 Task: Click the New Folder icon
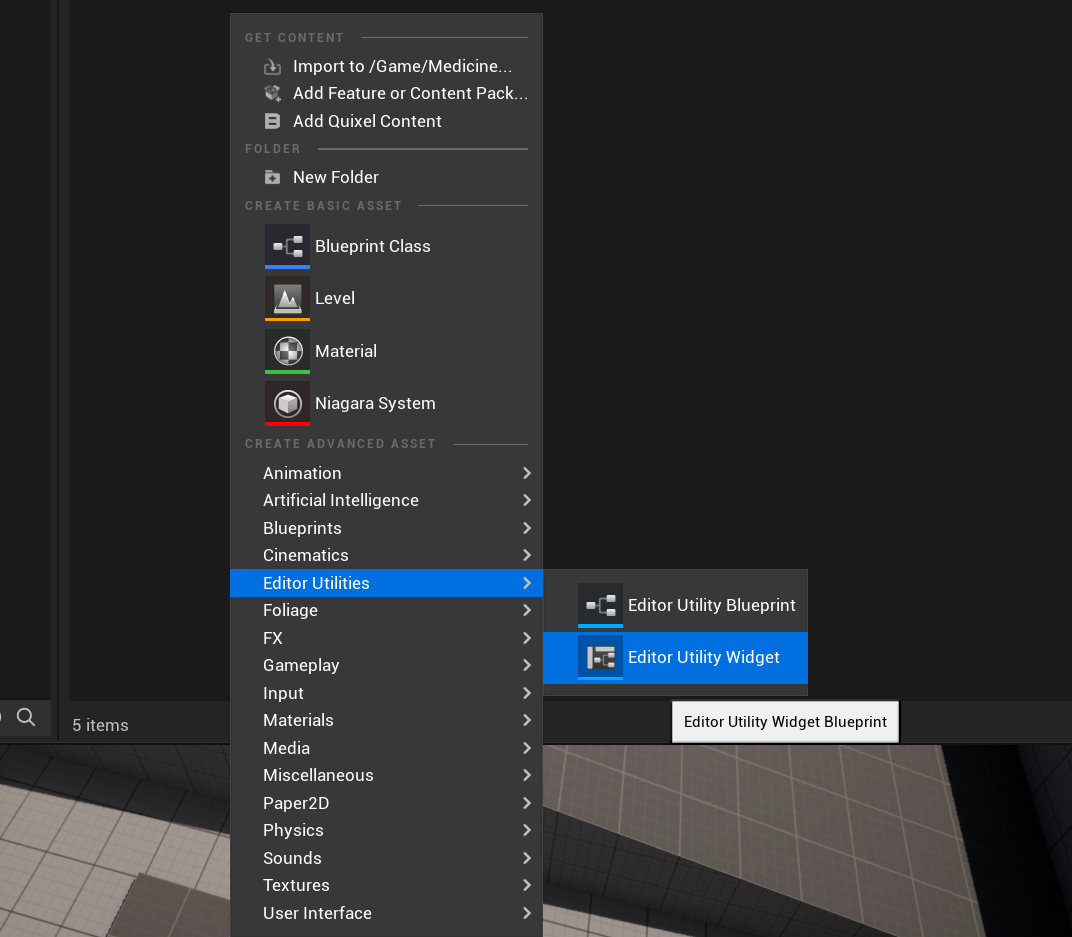click(272, 177)
